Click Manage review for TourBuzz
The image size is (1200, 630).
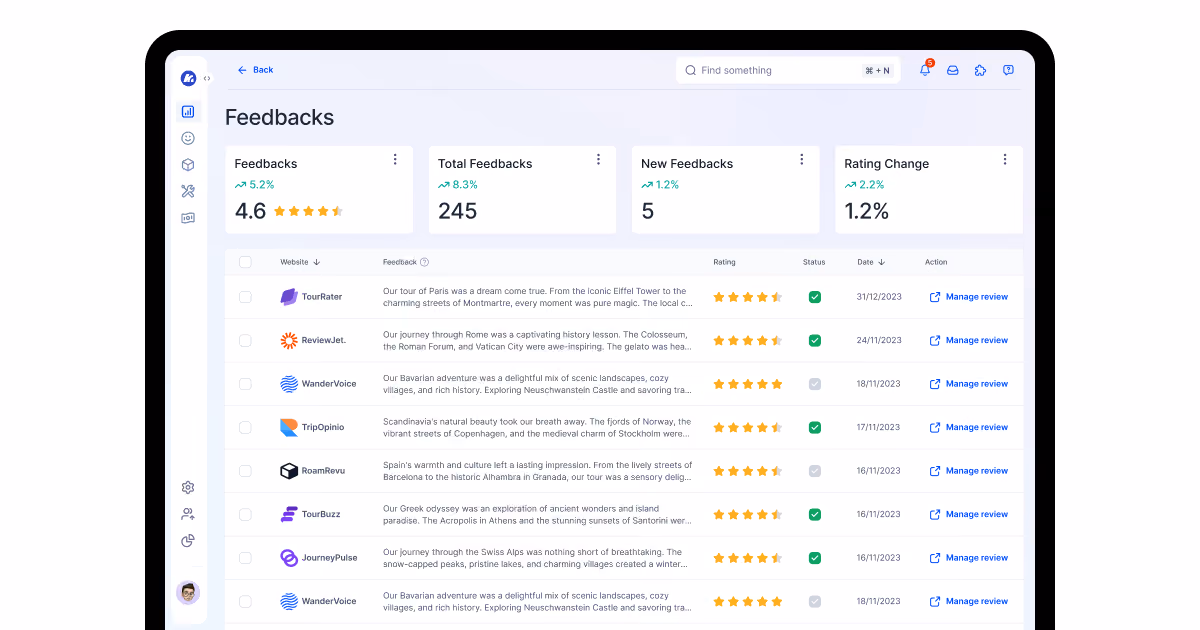pyautogui.click(x=969, y=514)
